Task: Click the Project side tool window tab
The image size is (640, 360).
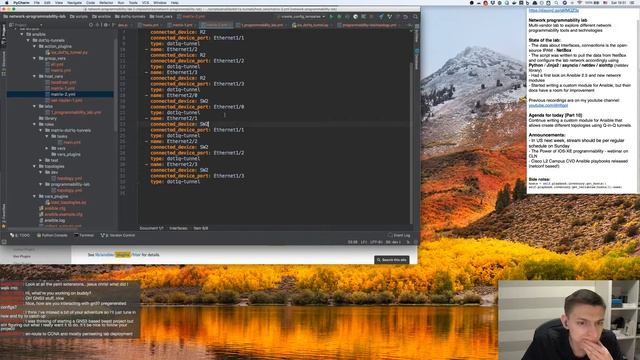Action: (4, 35)
